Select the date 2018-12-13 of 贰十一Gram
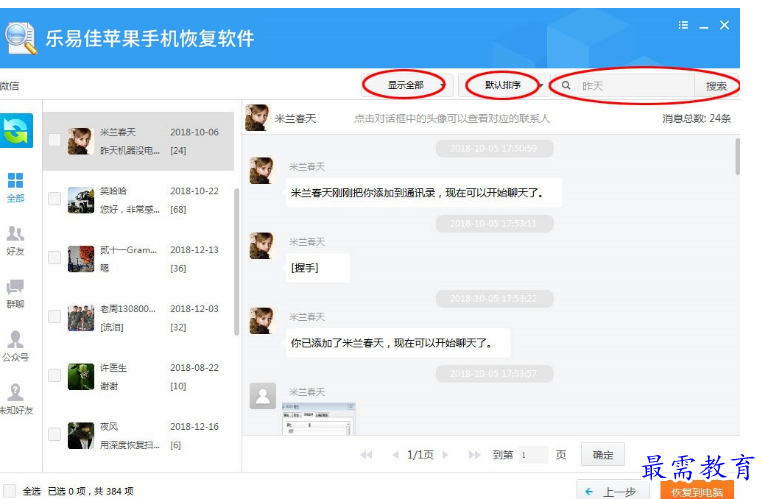 point(194,250)
